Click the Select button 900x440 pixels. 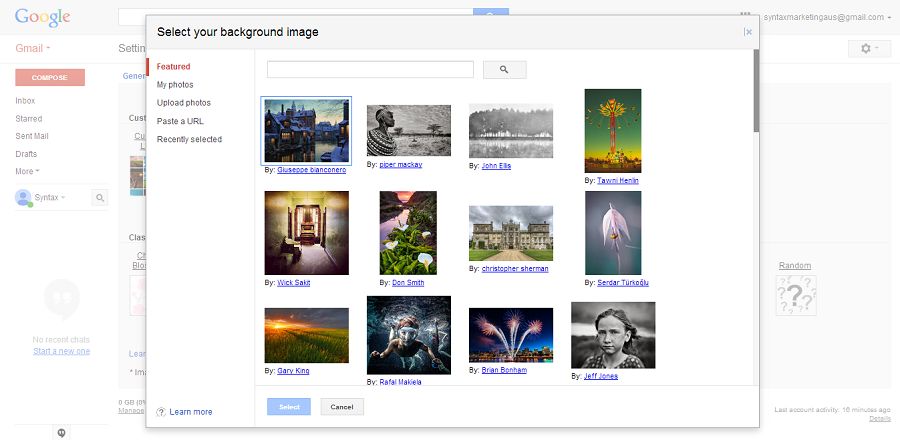[289, 407]
